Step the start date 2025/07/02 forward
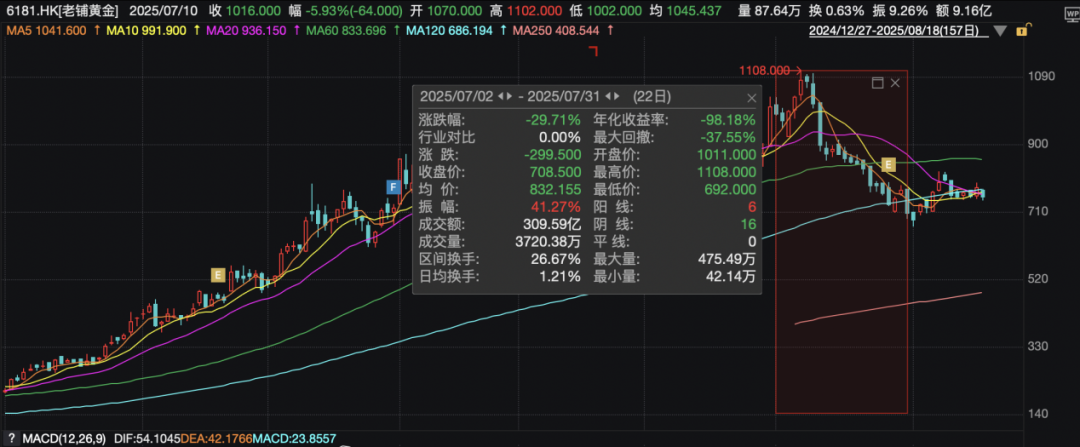Viewport: 1080px width, 447px height. (x=508, y=97)
